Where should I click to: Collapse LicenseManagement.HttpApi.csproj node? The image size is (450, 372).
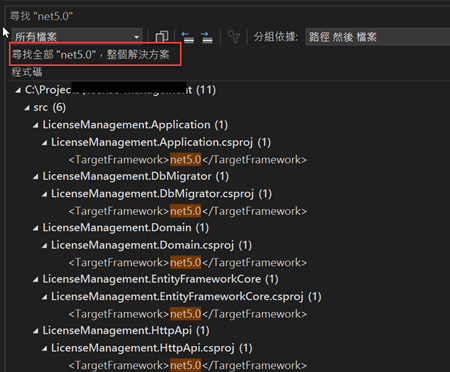coord(44,349)
